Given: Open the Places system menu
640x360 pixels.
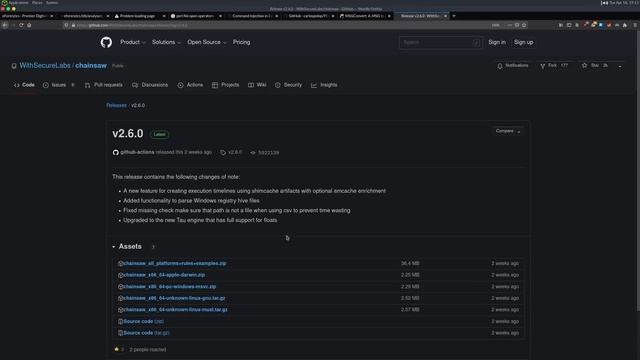Looking at the screenshot, I should coord(37,2).
